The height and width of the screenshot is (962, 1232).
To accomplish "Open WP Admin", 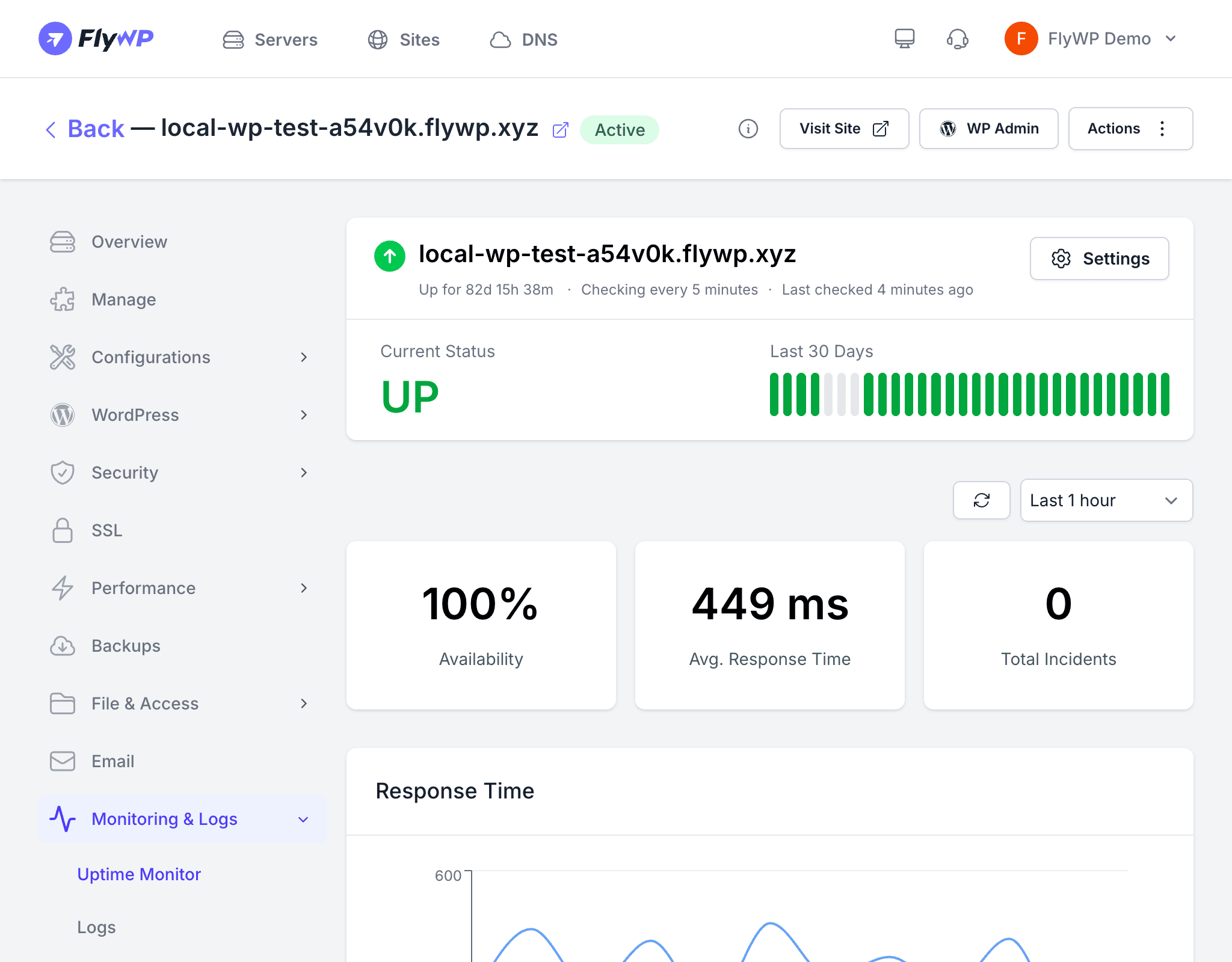I will point(988,129).
